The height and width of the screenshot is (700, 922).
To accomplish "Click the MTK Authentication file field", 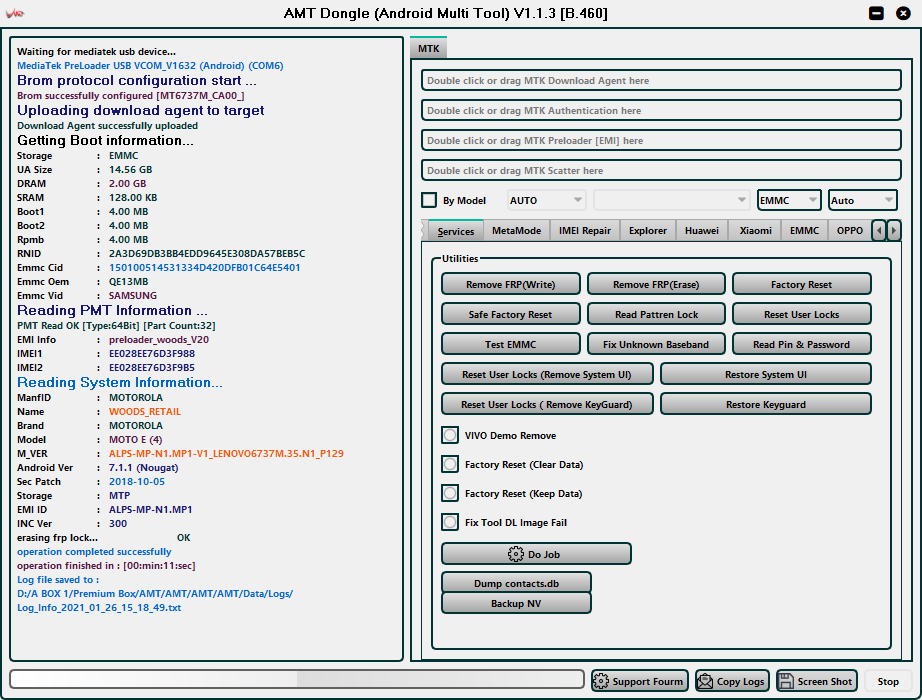I will 661,111.
